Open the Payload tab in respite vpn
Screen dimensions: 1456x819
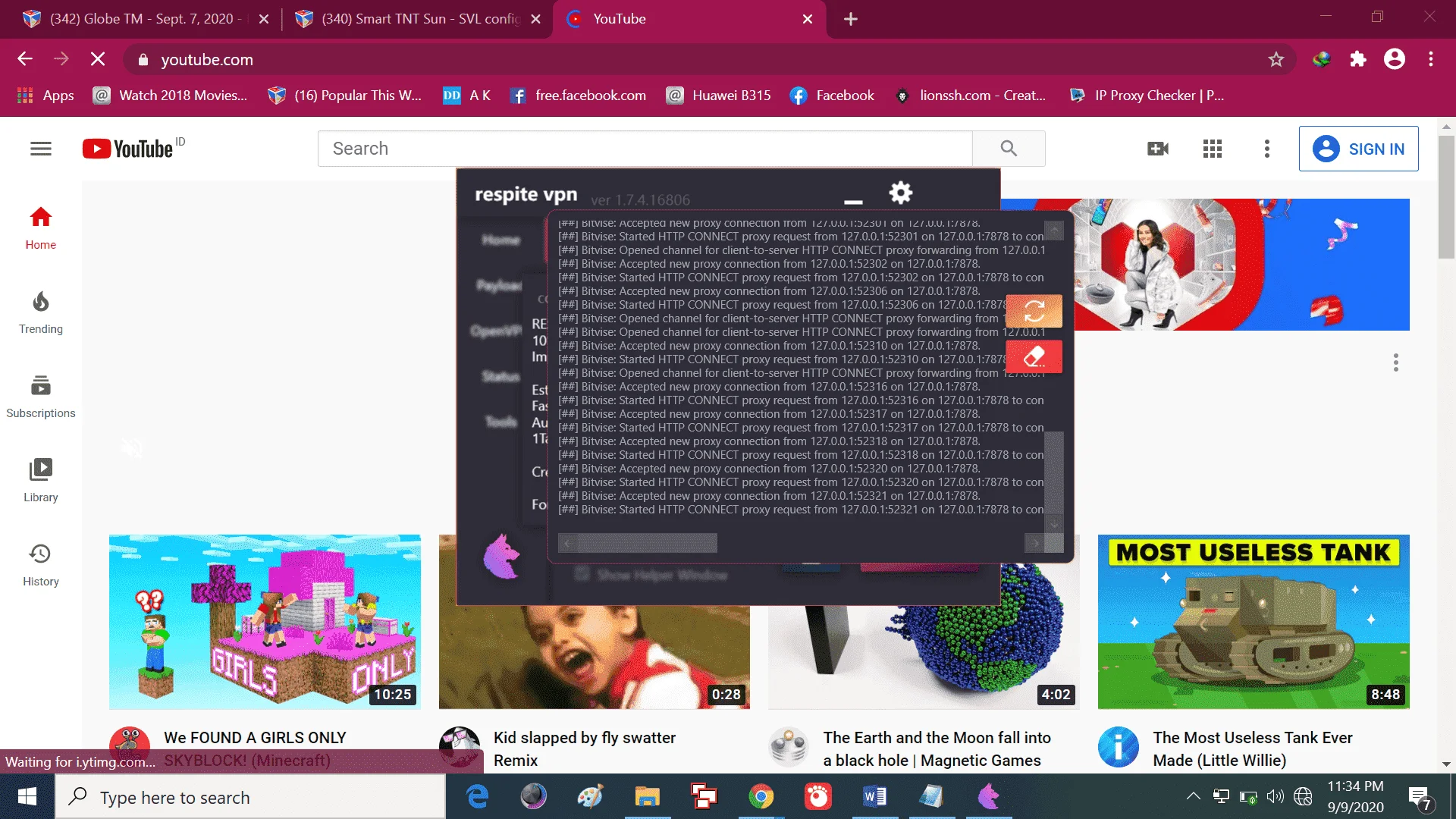(x=498, y=285)
